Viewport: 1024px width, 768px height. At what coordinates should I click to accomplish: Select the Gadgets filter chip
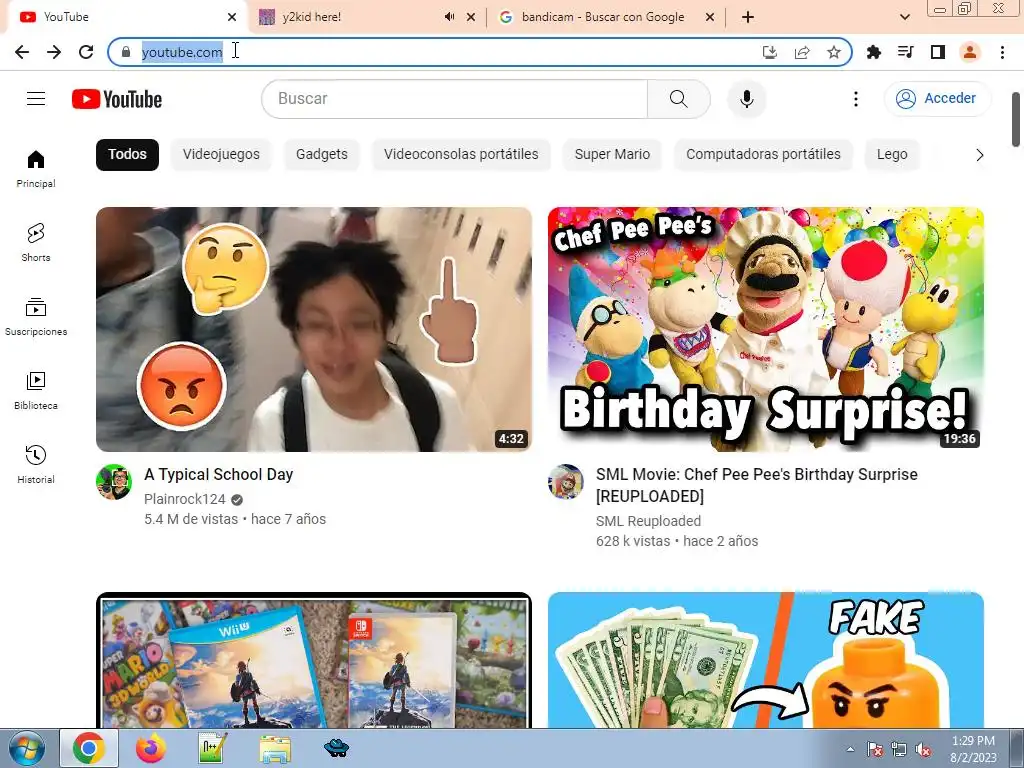point(322,155)
